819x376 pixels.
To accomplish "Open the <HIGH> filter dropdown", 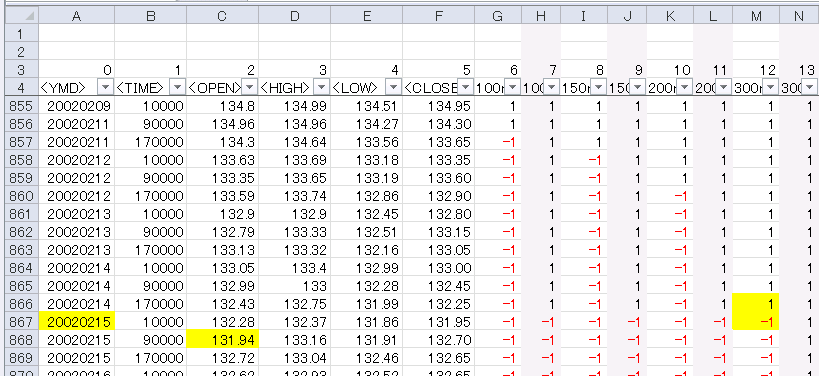I will coord(322,87).
